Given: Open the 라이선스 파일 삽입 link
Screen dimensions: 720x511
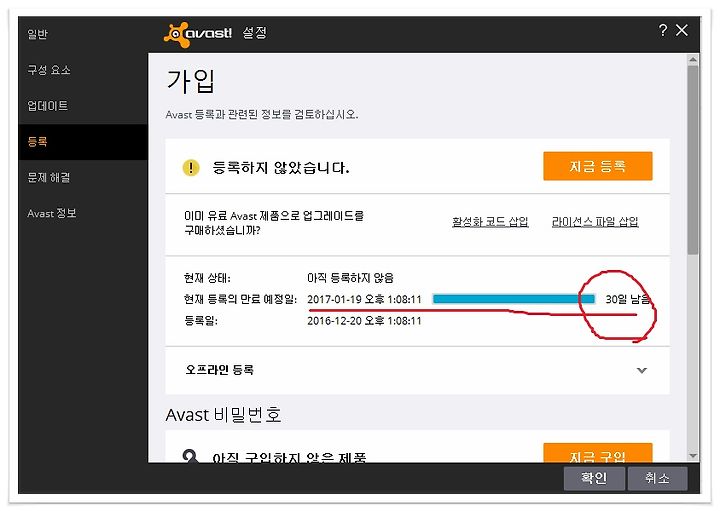Looking at the screenshot, I should (595, 222).
